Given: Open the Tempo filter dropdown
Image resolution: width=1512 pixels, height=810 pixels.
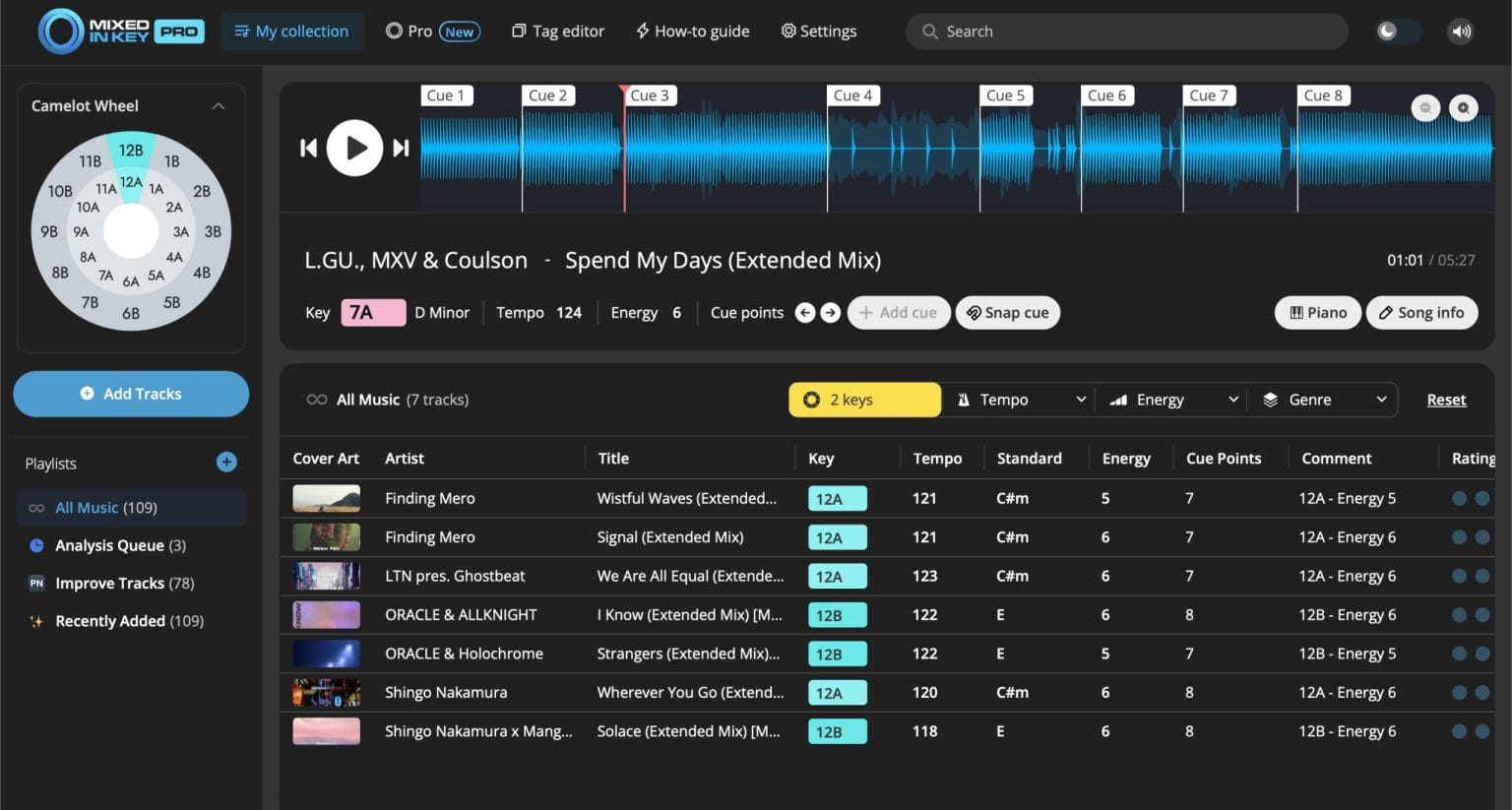Looking at the screenshot, I should [x=1017, y=399].
